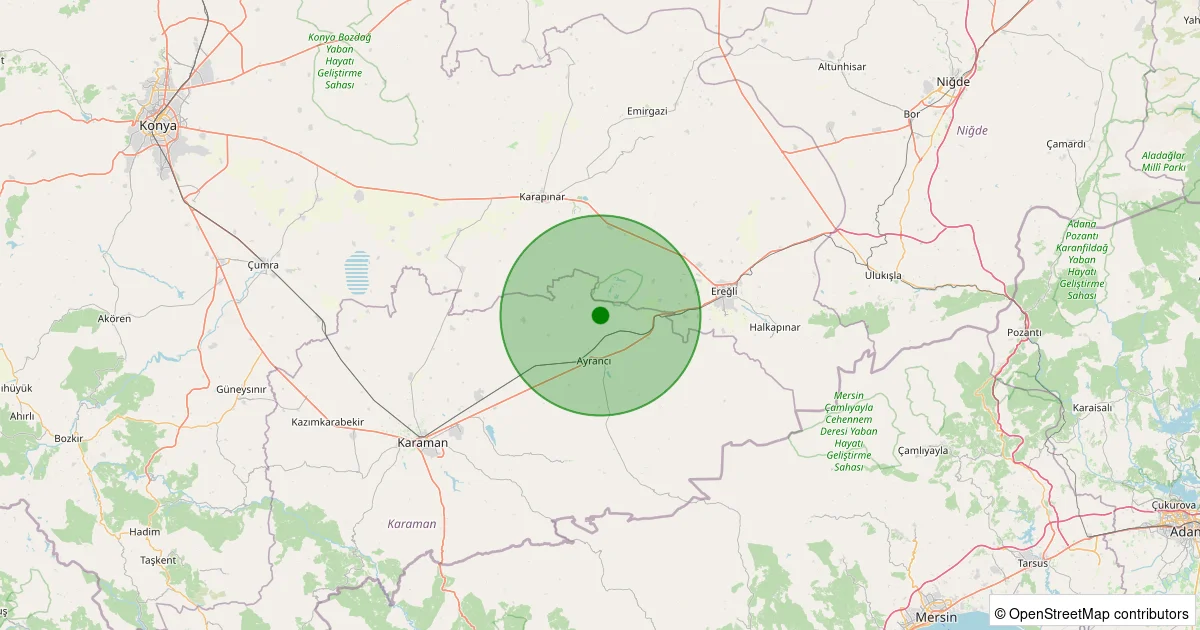
Task: Select the Aladağlar Milli Parkı label
Action: tap(1163, 161)
